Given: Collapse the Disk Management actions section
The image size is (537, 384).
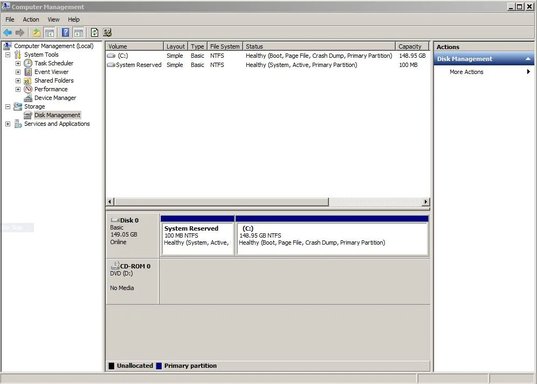Looking at the screenshot, I should point(528,59).
